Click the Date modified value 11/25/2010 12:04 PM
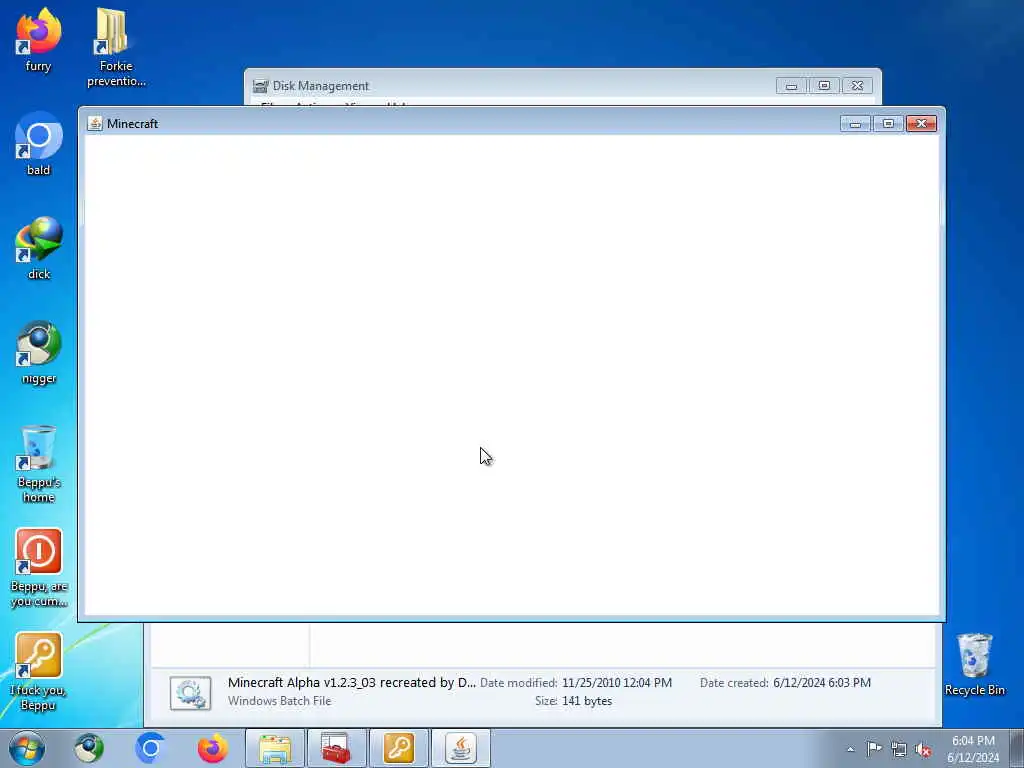The image size is (1024, 768). (x=616, y=682)
